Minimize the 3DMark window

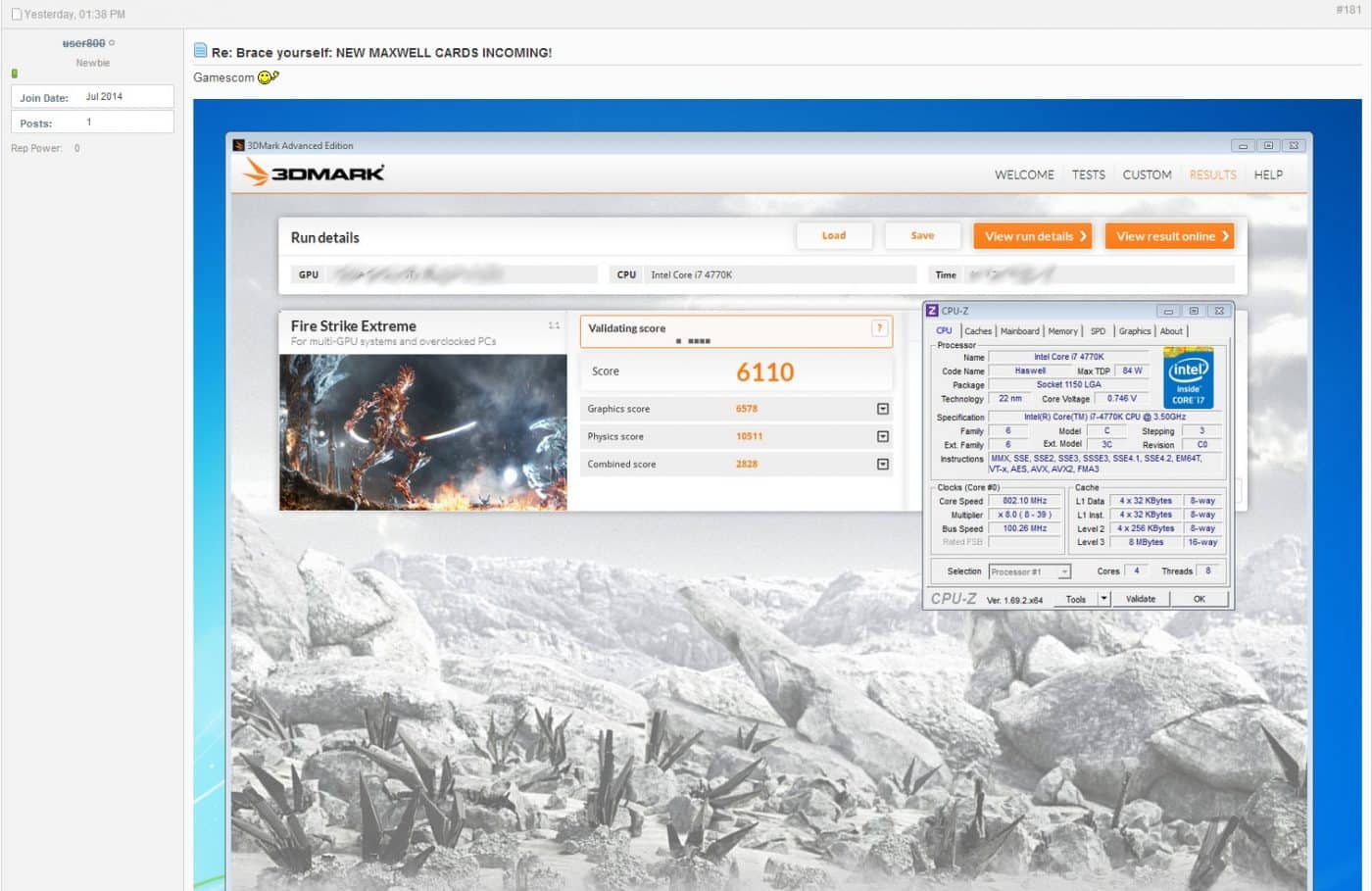[x=1243, y=145]
